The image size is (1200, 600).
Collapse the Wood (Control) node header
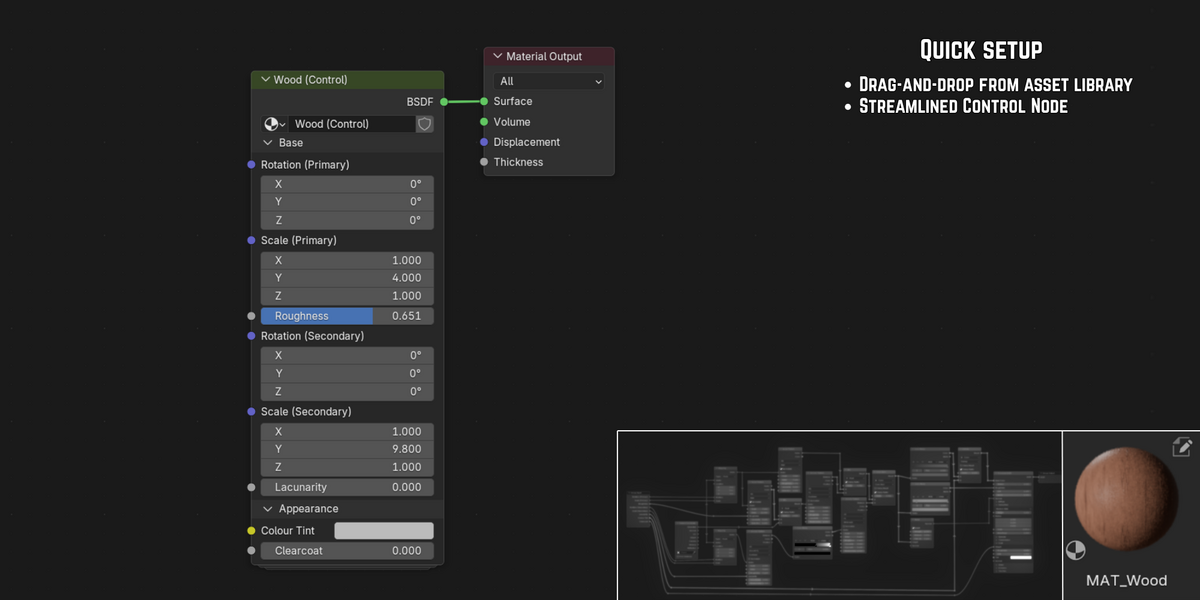click(265, 80)
